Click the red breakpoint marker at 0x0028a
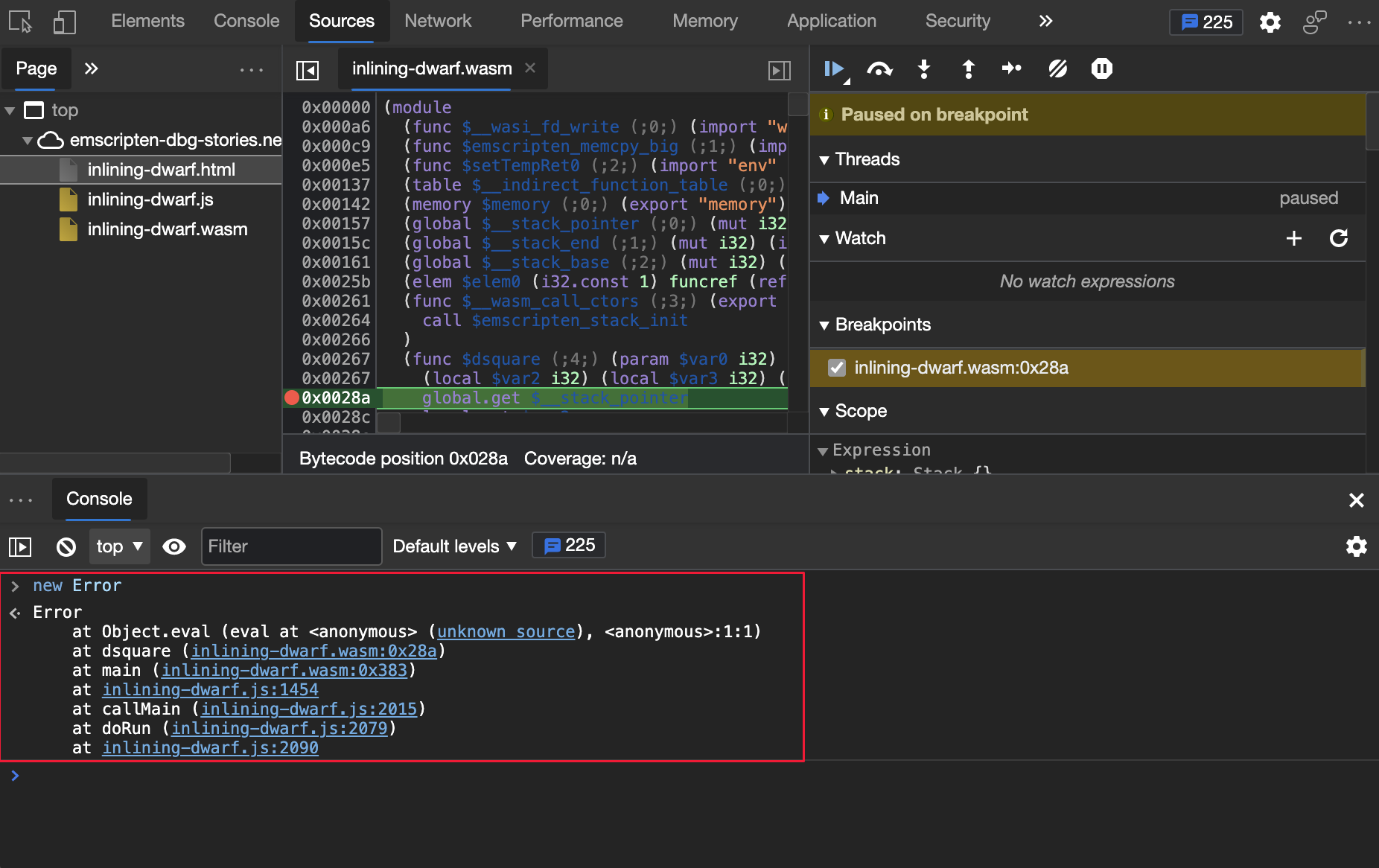Screen dimensions: 1379x868 pyautogui.click(x=292, y=398)
